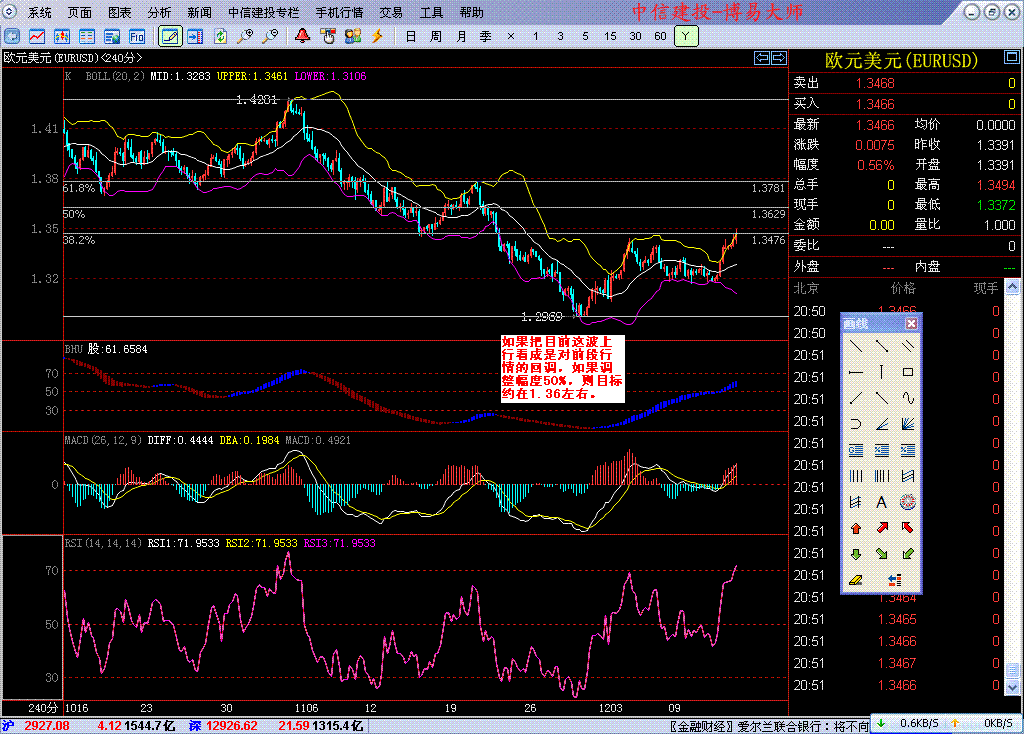Image resolution: width=1024 pixels, height=734 pixels.
Task: Select the rectangle drawing tool
Action: (x=908, y=372)
